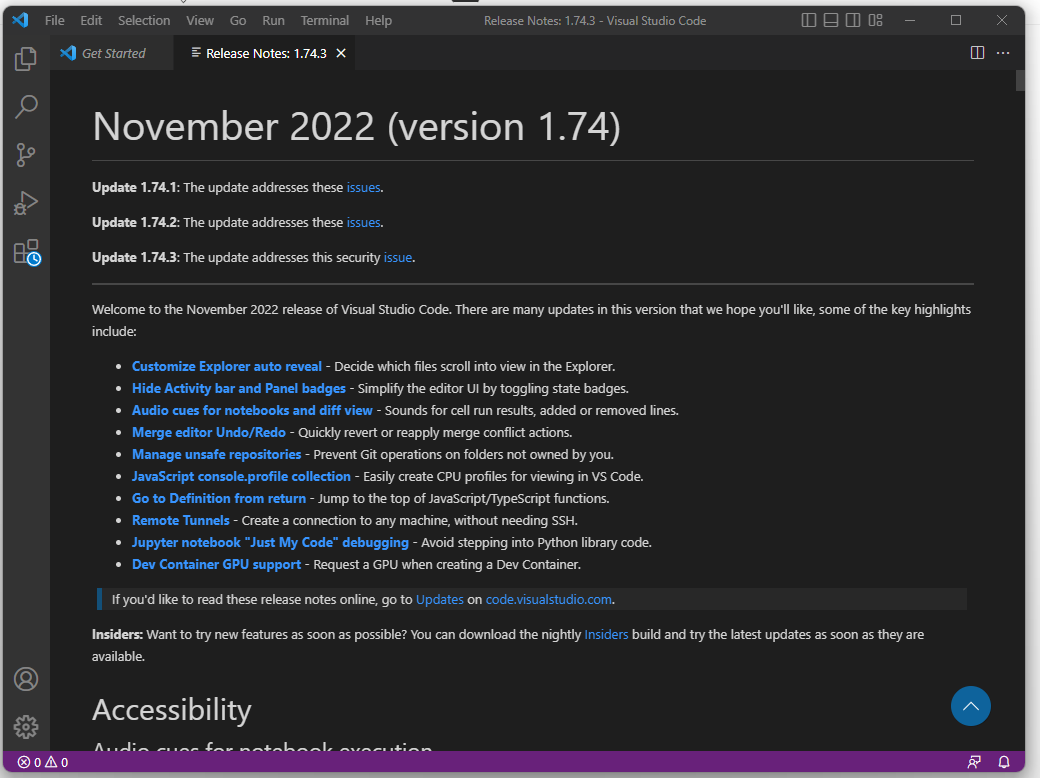The image size is (1040, 778).
Task: Open the Go menu
Action: click(237, 21)
